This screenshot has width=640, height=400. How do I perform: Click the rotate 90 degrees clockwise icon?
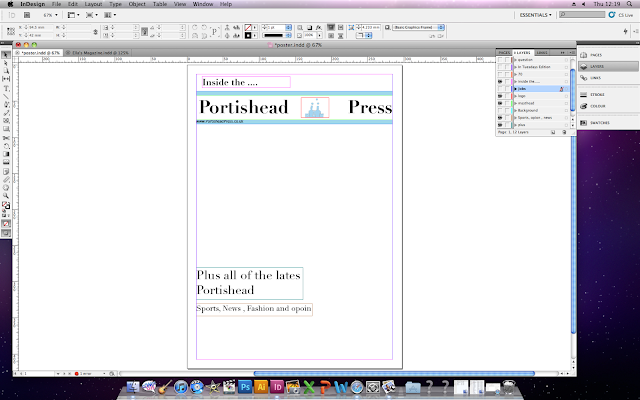point(195,27)
